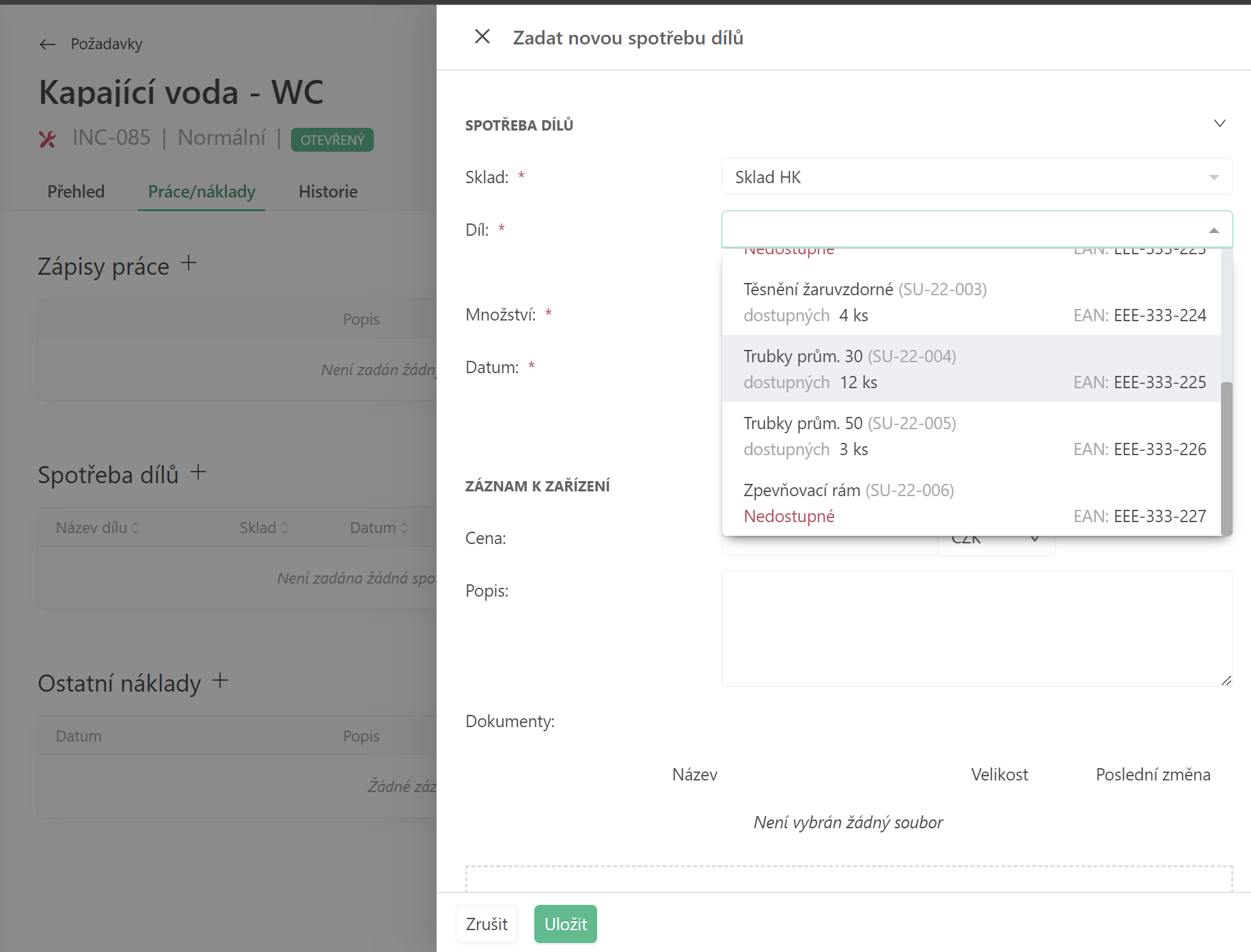The width and height of the screenshot is (1251, 952).
Task: Click the wrench incident type icon
Action: click(47, 139)
